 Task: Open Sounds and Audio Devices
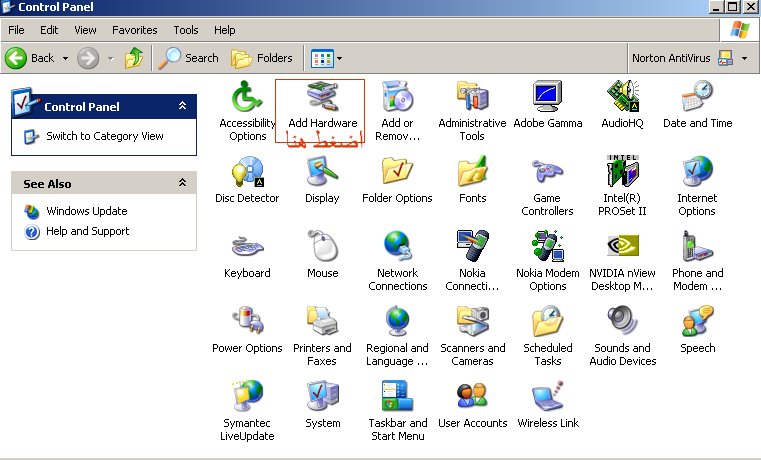(x=623, y=336)
